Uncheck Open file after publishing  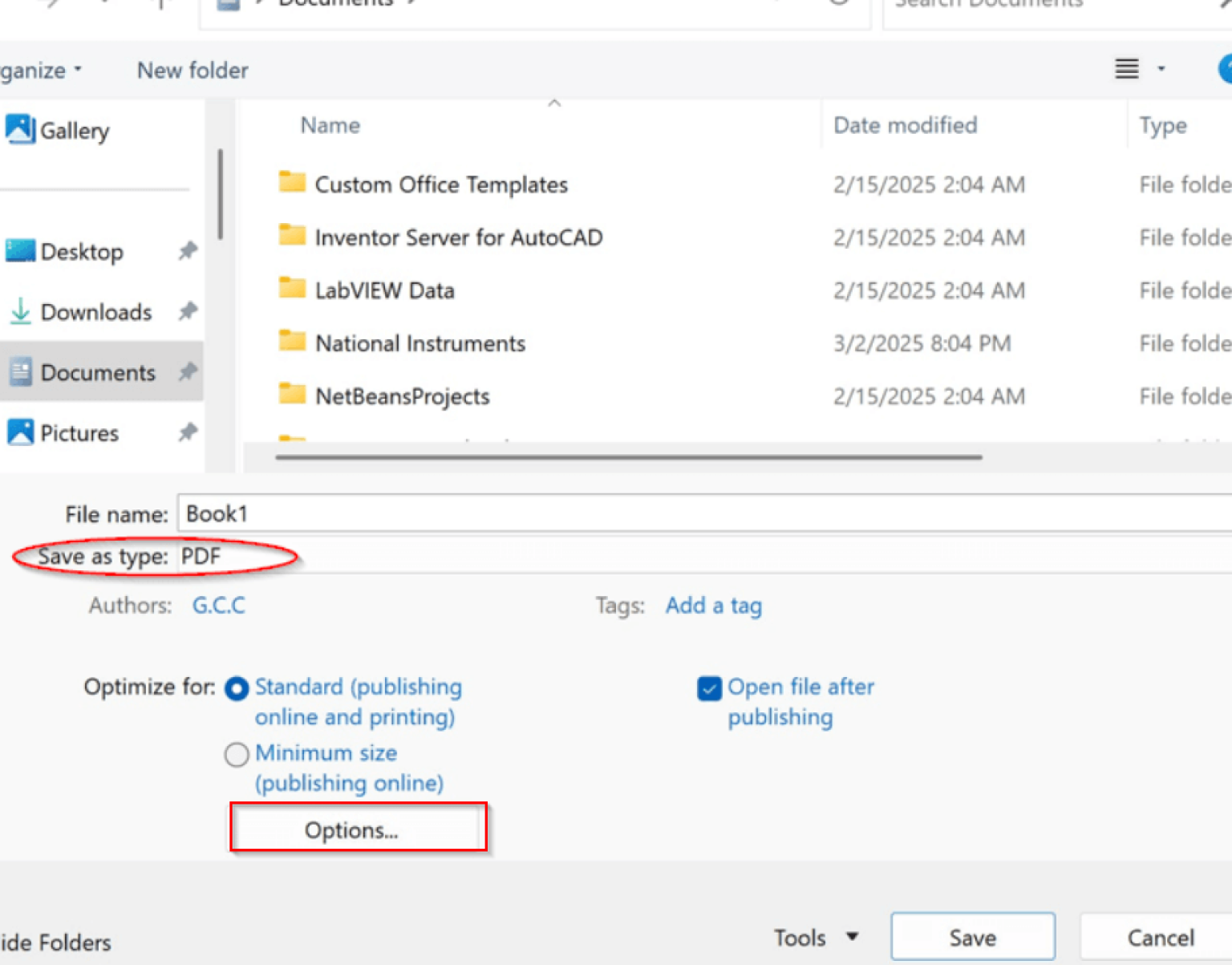pos(709,687)
